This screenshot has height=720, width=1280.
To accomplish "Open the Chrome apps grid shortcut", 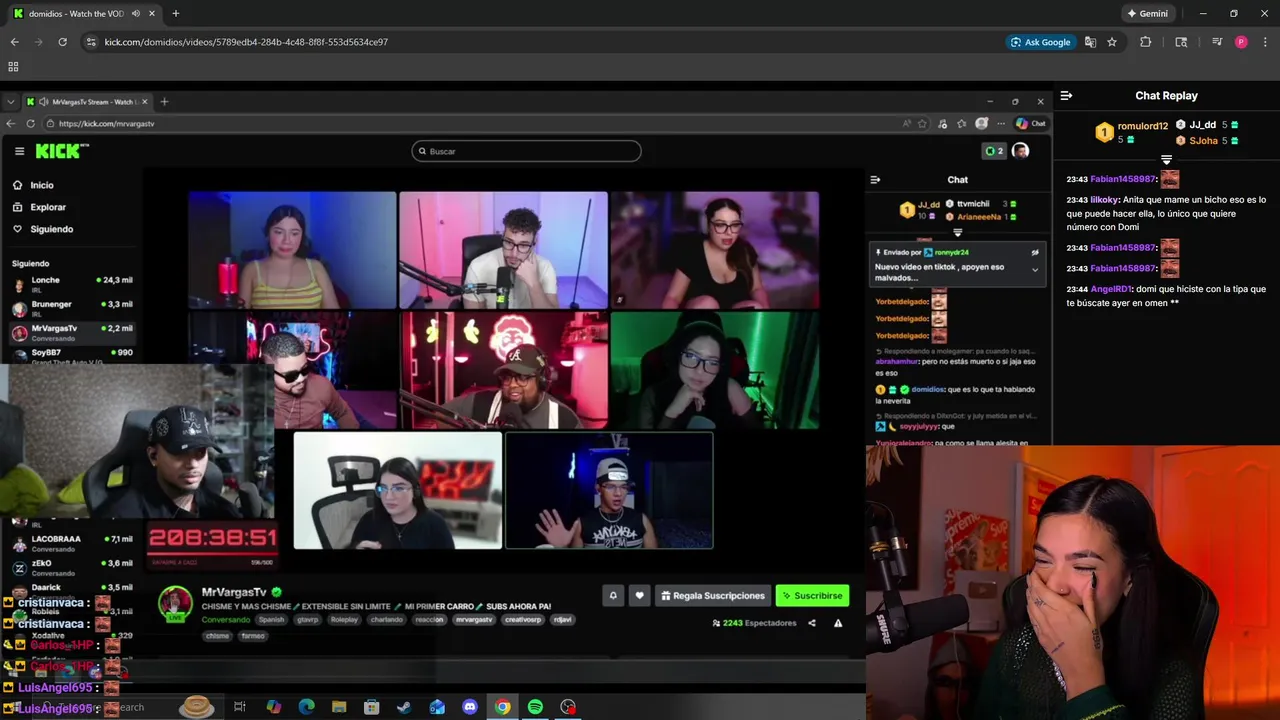I will coord(13,67).
